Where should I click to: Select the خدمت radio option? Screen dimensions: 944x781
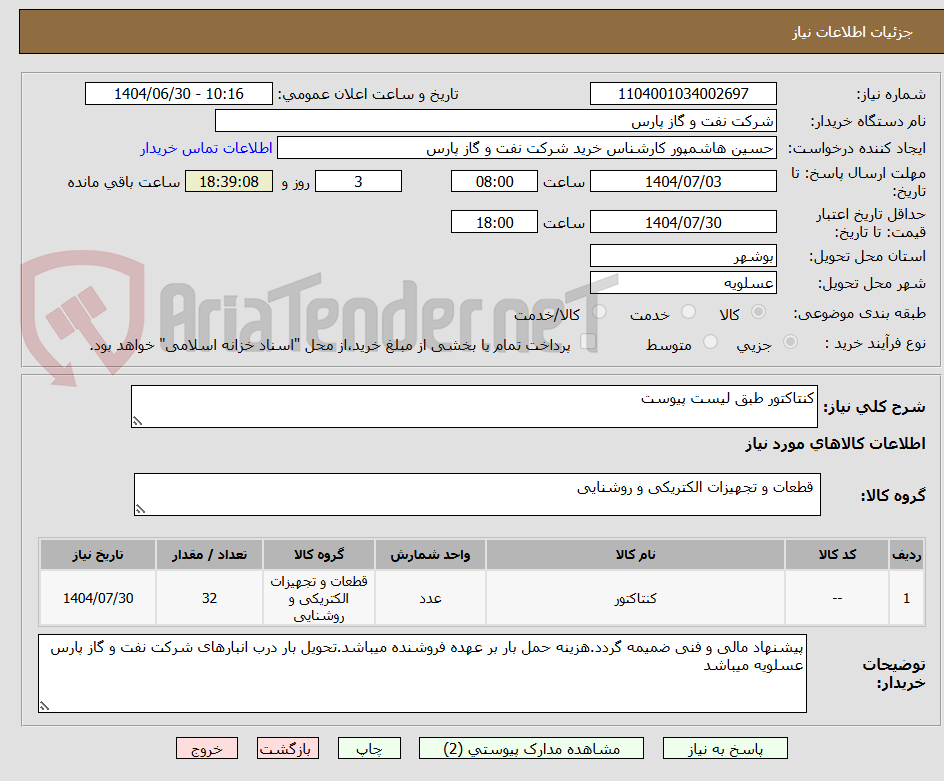coord(690,311)
